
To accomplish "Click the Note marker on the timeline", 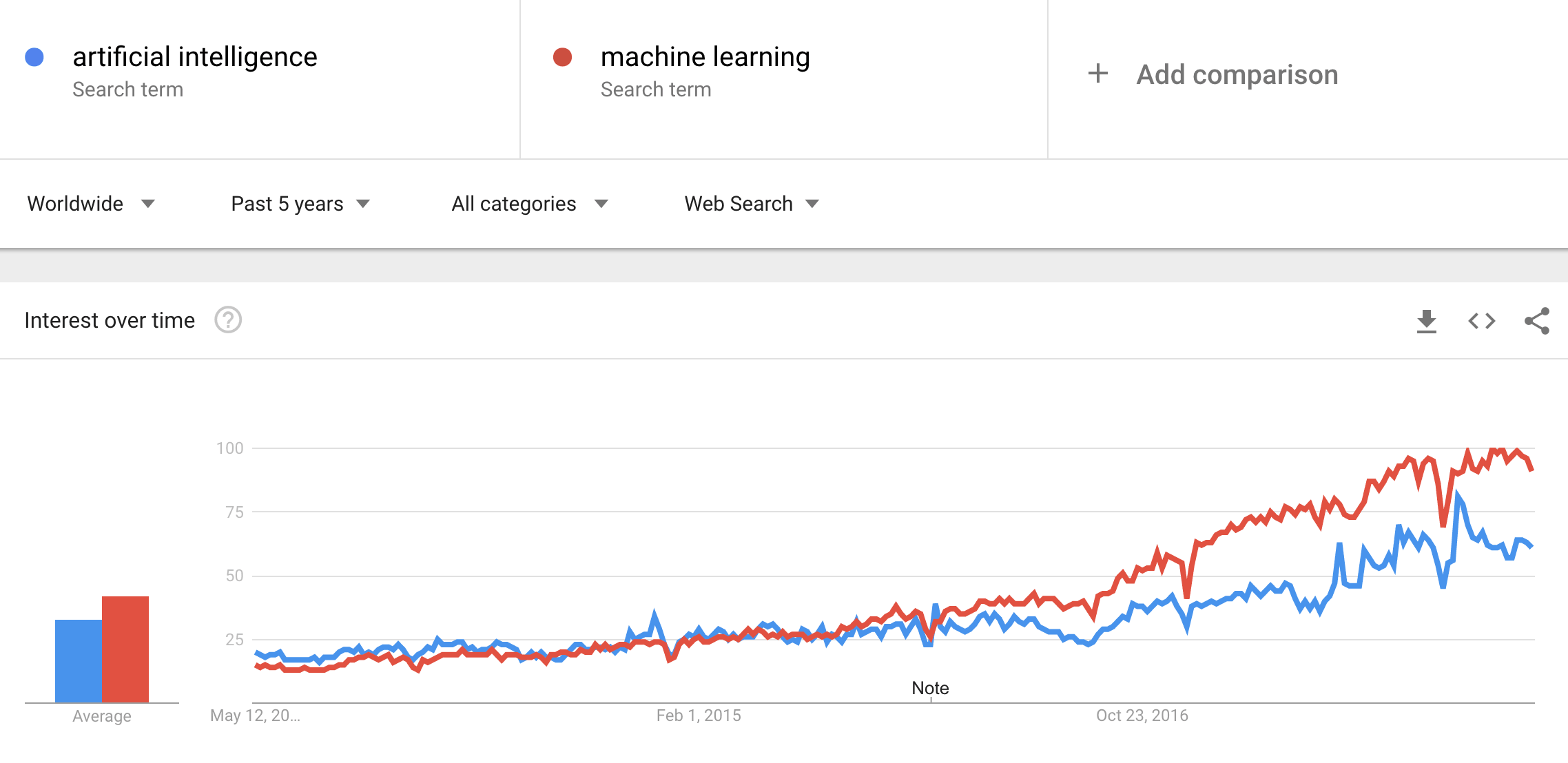I will point(930,687).
